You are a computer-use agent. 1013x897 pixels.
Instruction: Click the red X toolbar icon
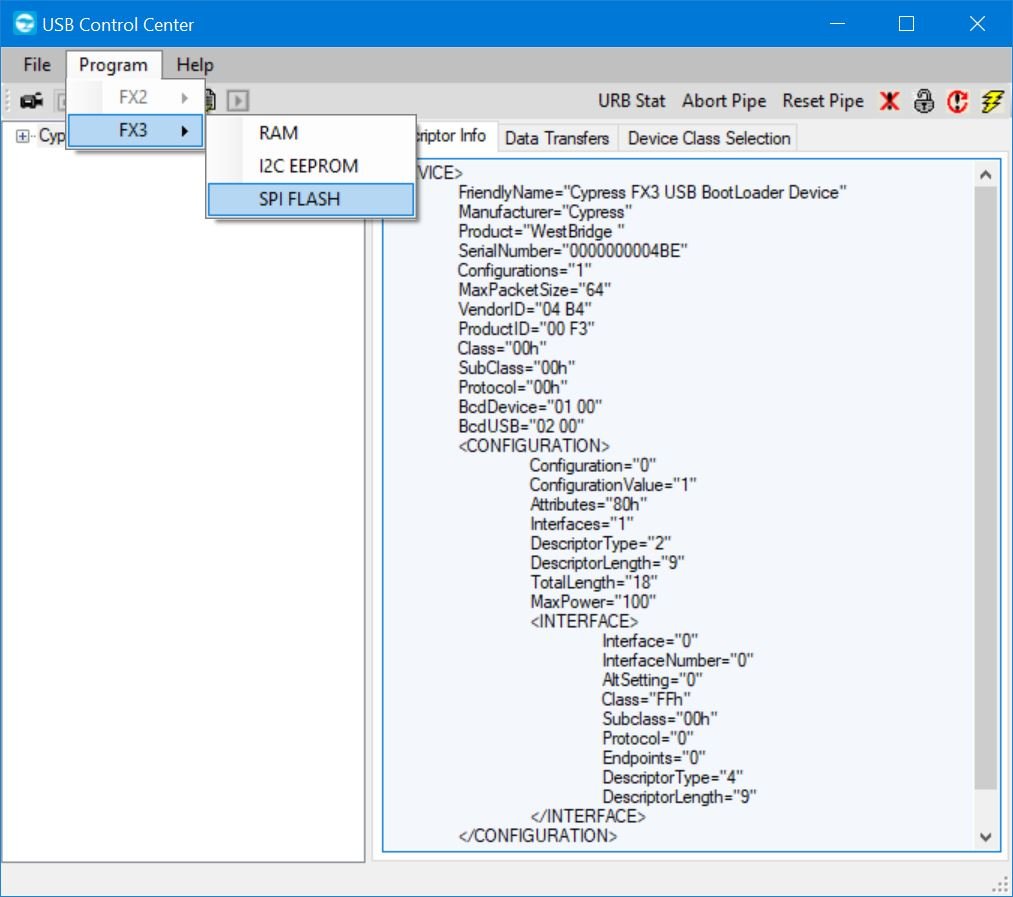coord(890,101)
